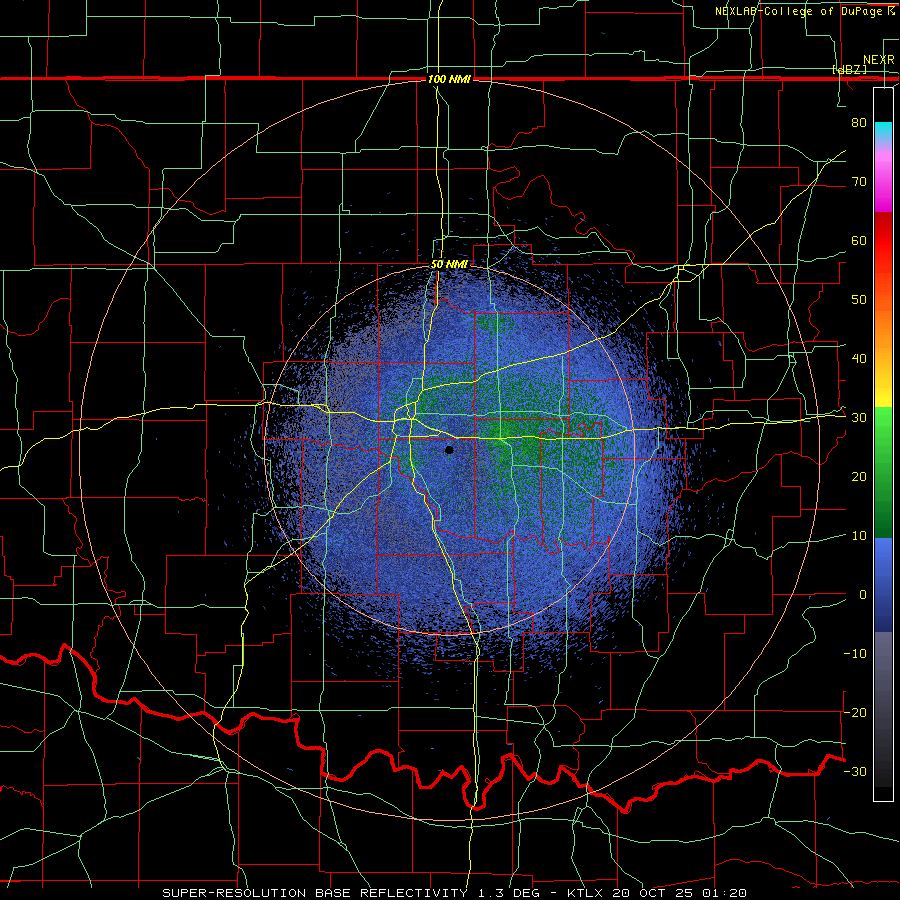Click the [dBZ] unit label
This screenshot has width=900, height=900.
849,70
